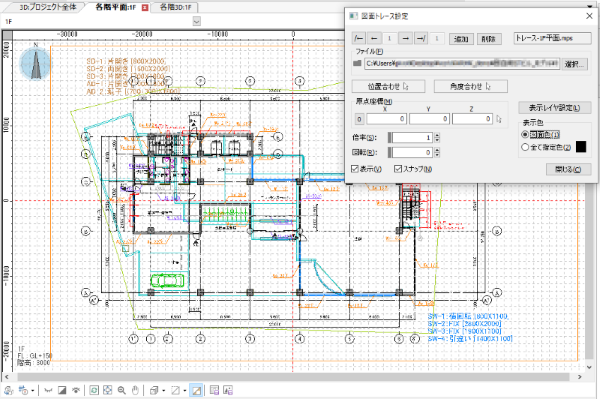
Task: Open dropdown arrow beside dashed square icon
Action: pyautogui.click(x=184, y=391)
